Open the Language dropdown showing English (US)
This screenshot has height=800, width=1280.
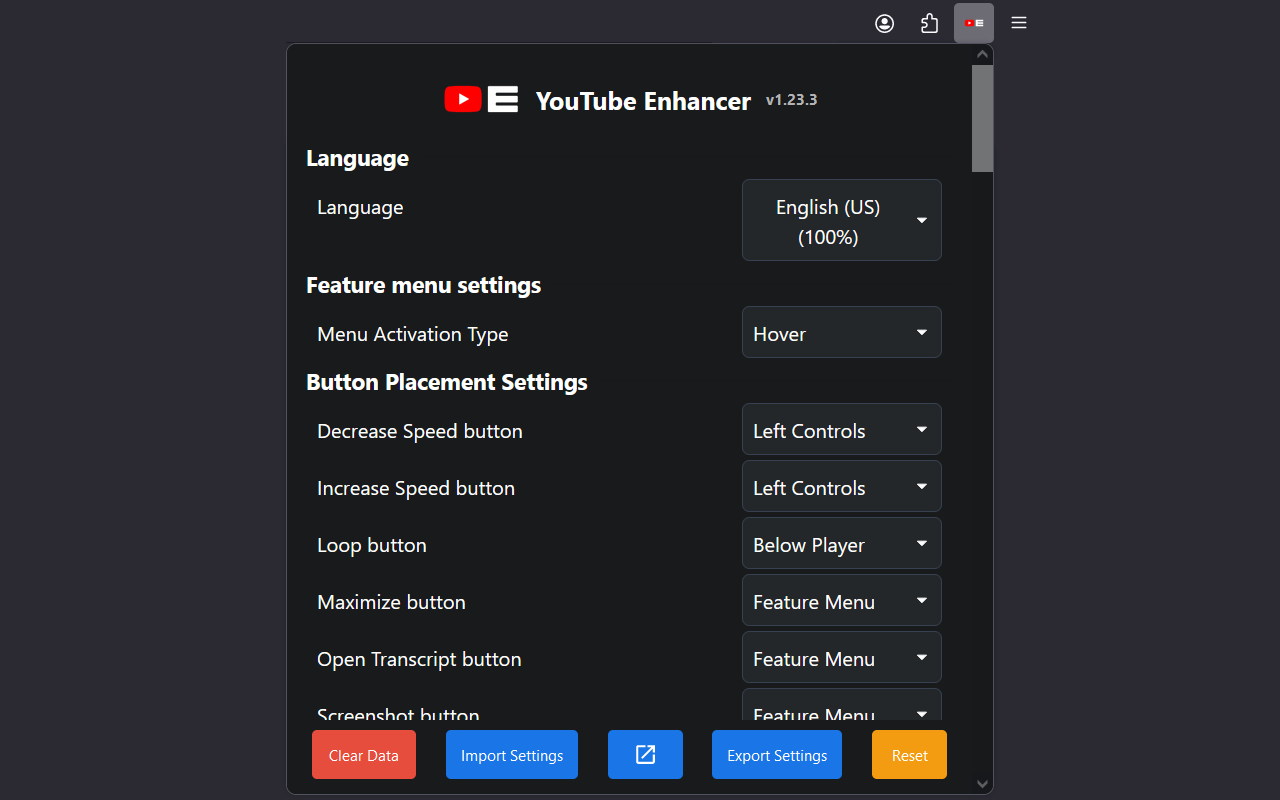(841, 220)
